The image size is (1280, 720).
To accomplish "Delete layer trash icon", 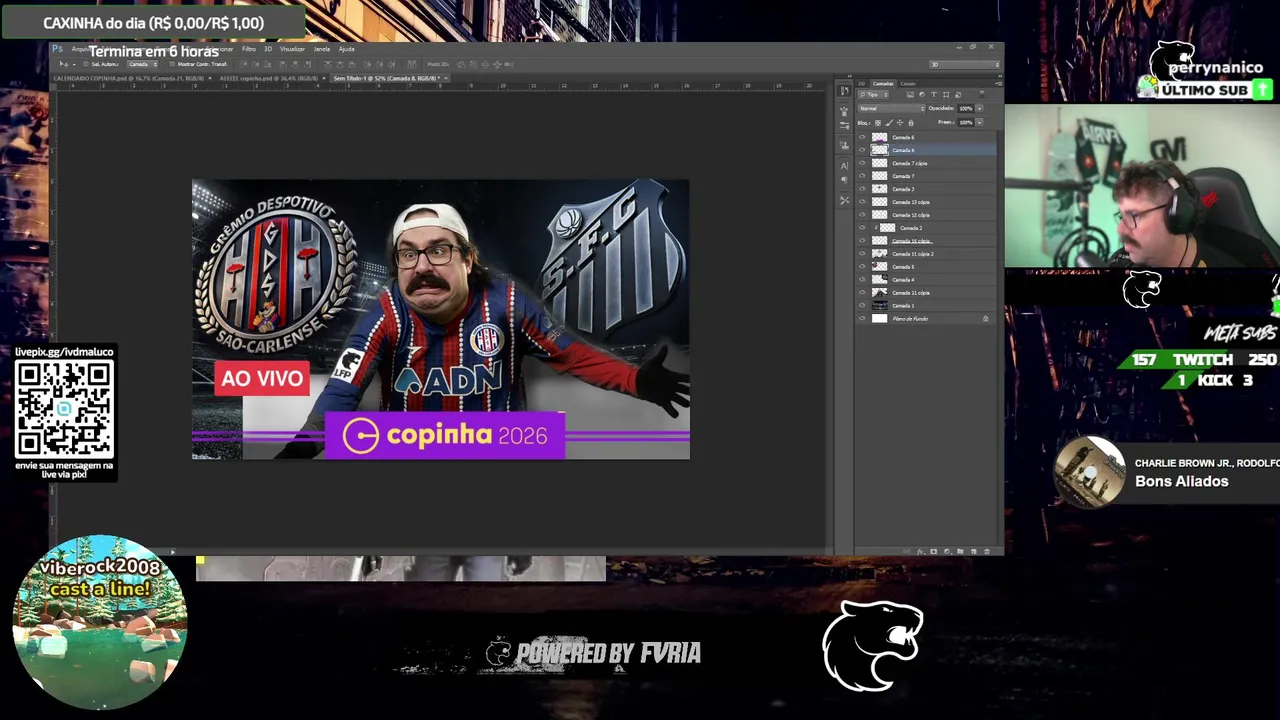I will 987,552.
